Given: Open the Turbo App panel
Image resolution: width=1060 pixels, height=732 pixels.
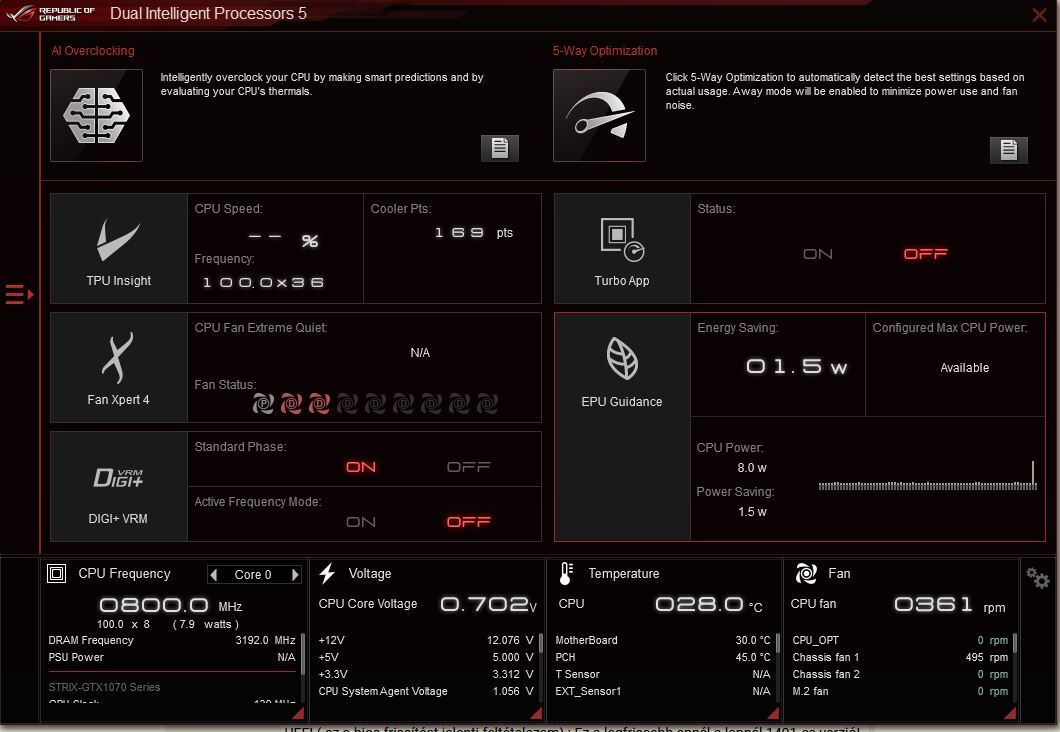Looking at the screenshot, I should (x=622, y=249).
